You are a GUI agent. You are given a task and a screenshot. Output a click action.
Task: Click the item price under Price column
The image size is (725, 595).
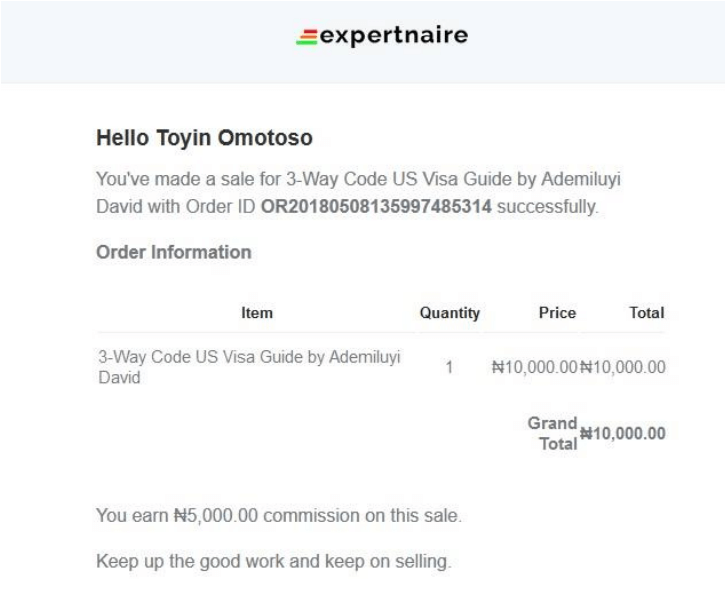(x=534, y=367)
